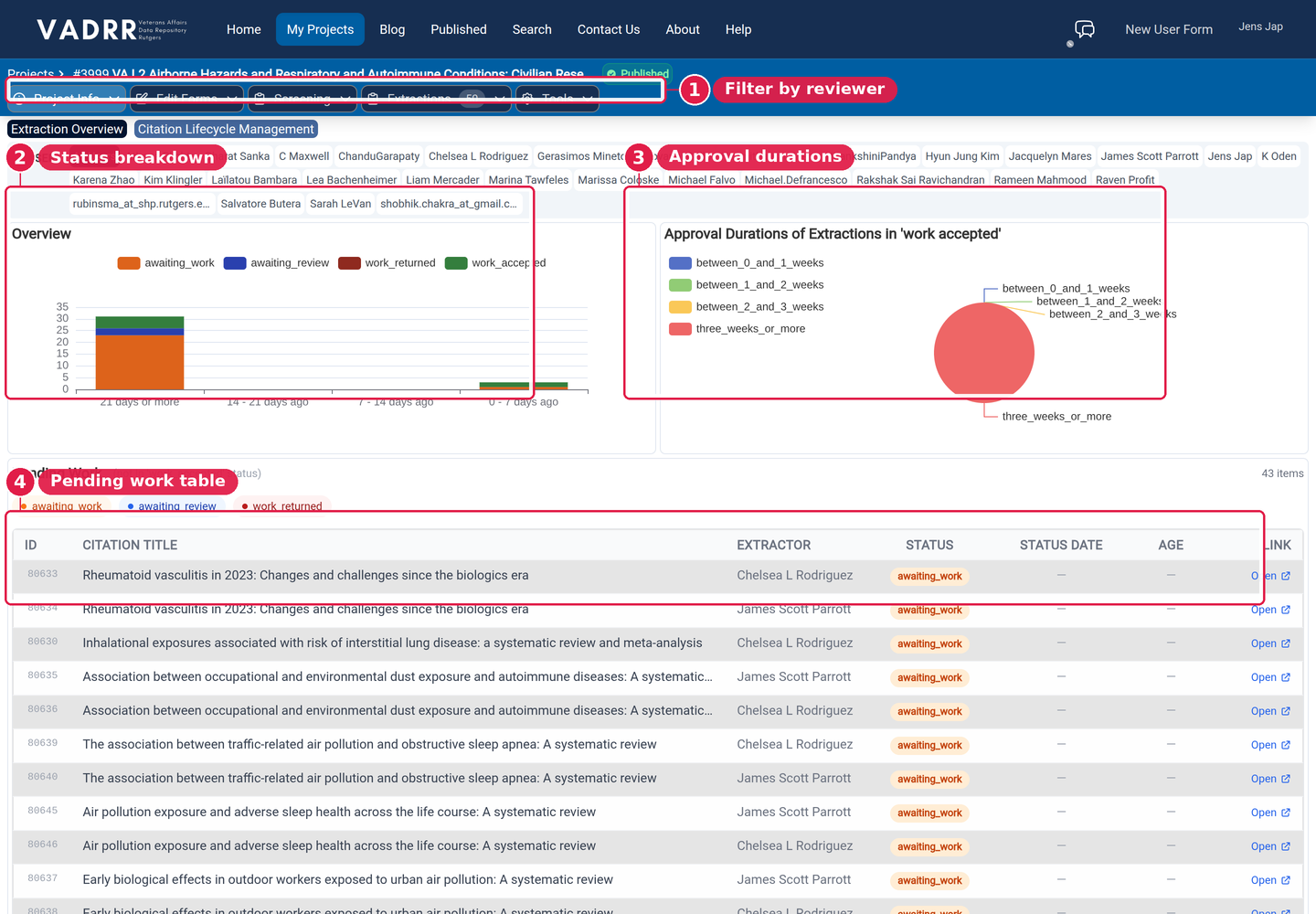Open the Jens Jap user menu
1316x914 pixels.
[x=1260, y=27]
